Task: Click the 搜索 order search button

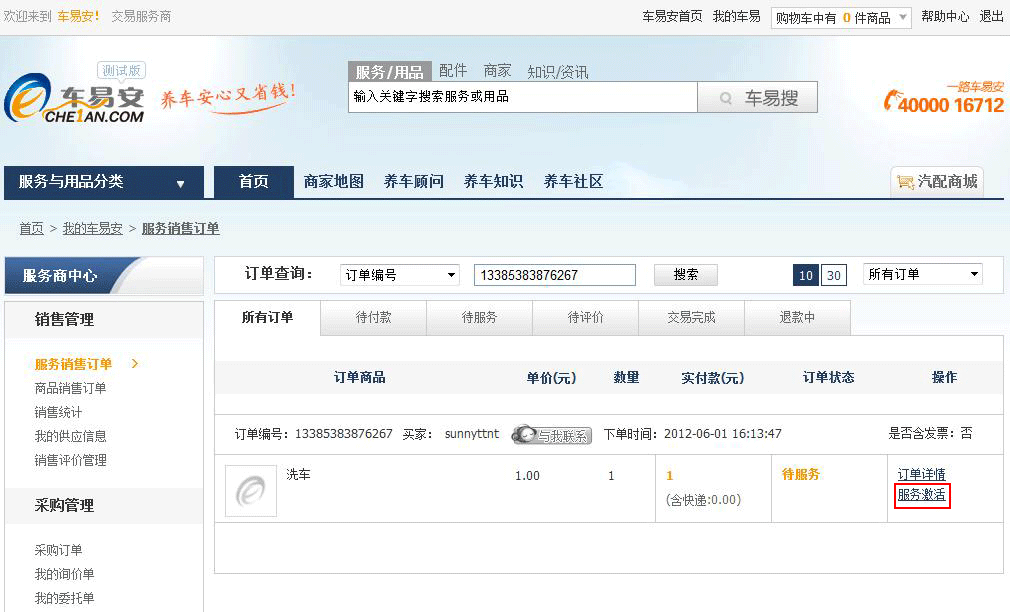Action: (x=686, y=275)
